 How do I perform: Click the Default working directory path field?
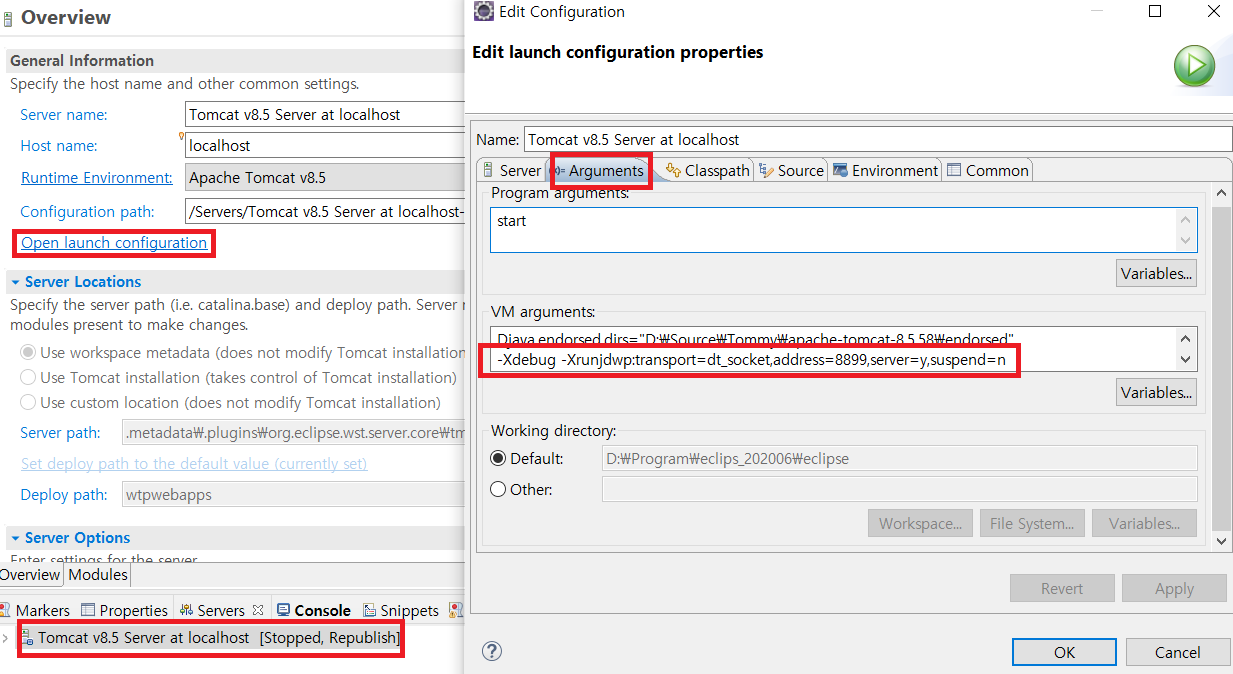tap(899, 459)
